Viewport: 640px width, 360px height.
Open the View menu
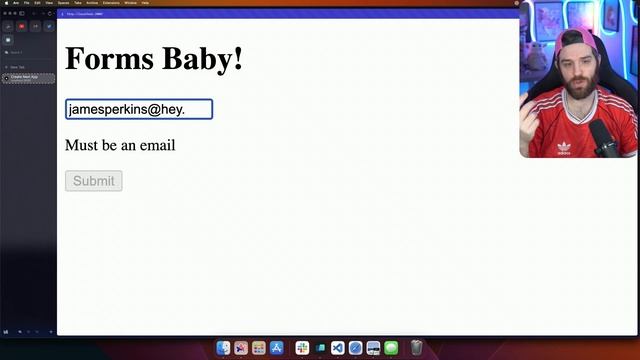(x=49, y=3)
